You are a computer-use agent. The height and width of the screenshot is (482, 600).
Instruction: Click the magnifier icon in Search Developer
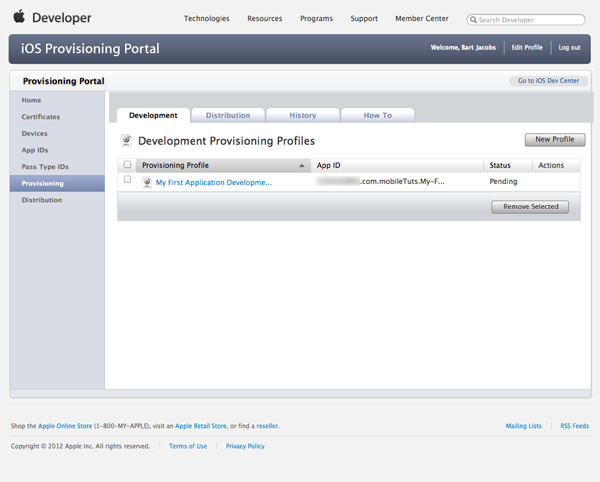coord(473,20)
